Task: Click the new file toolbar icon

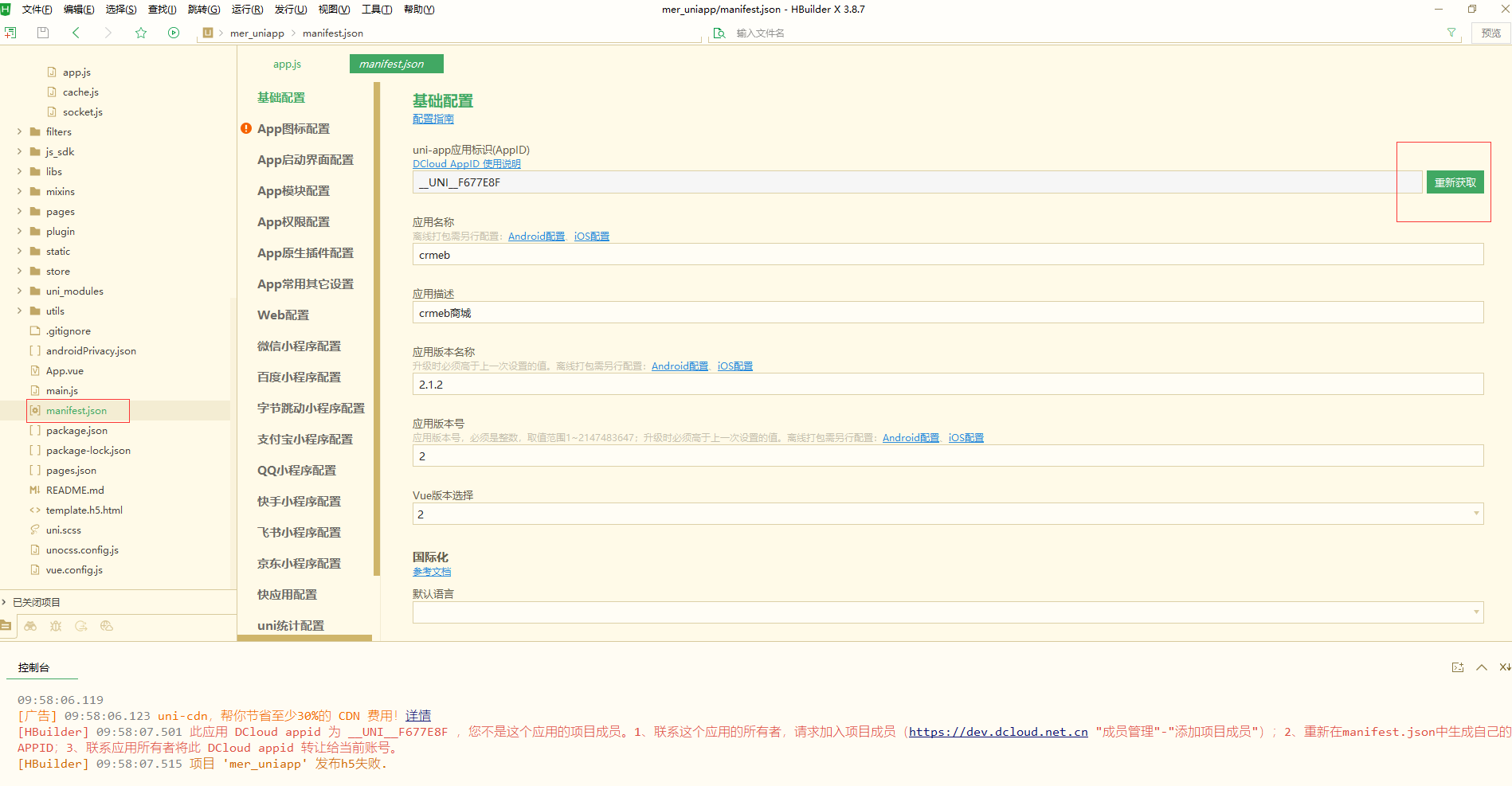Action: 10,33
